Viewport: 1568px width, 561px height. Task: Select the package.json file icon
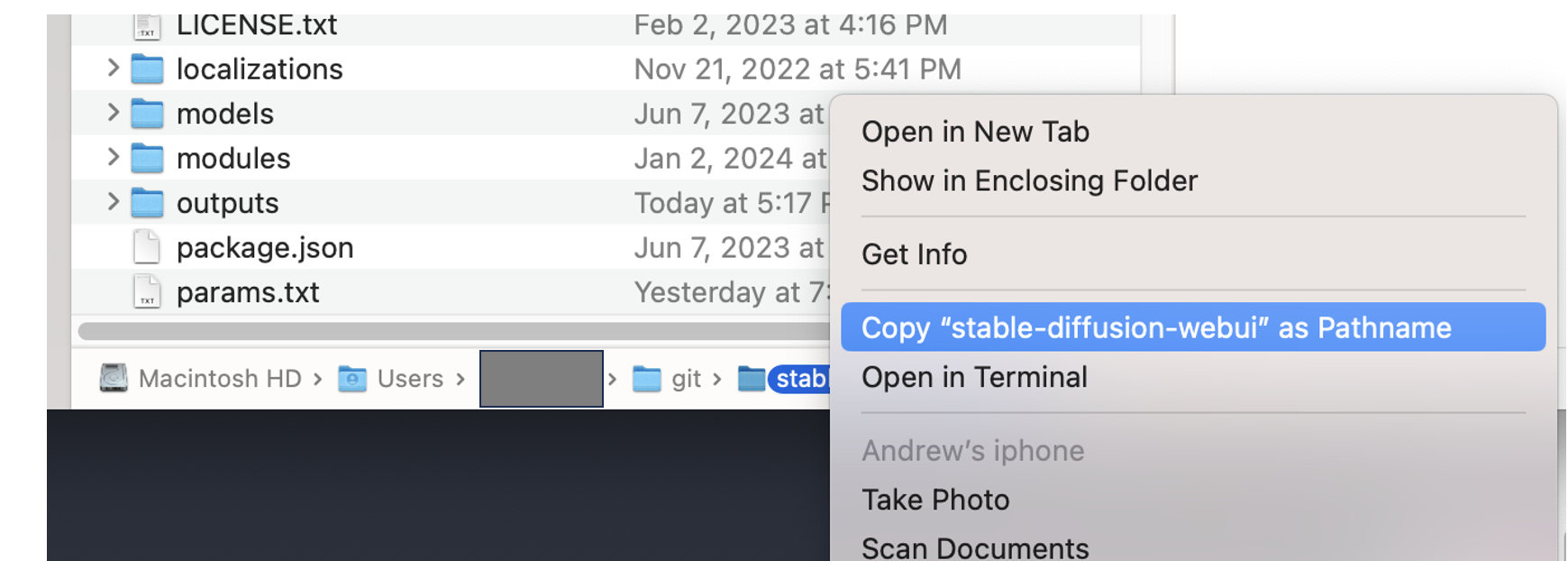click(147, 247)
